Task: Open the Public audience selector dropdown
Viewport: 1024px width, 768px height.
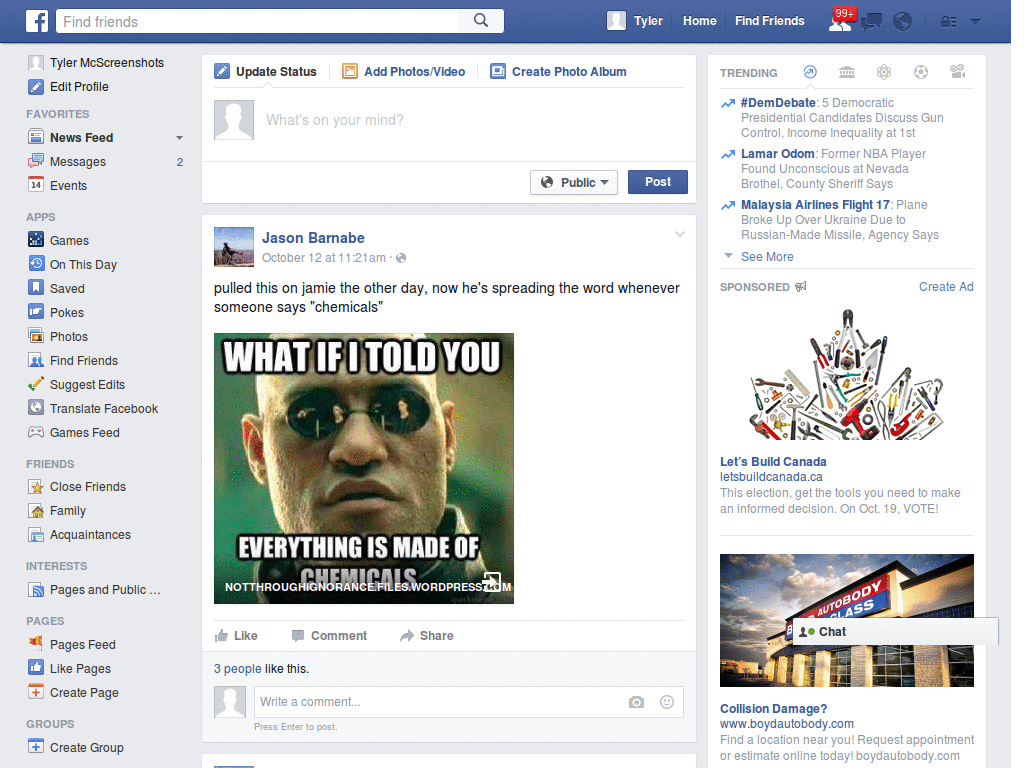Action: [573, 182]
